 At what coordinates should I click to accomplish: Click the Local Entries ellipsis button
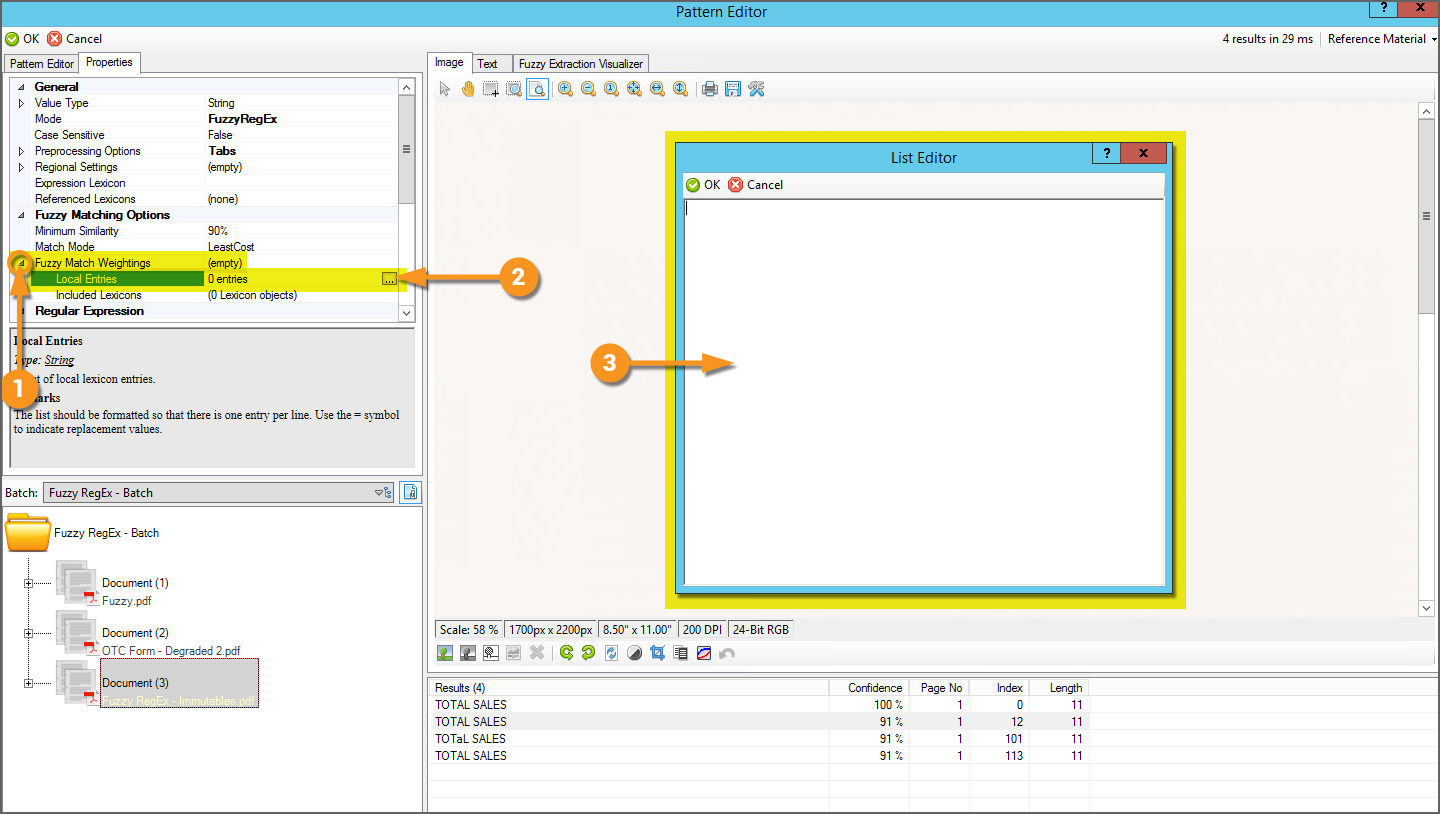(x=389, y=279)
